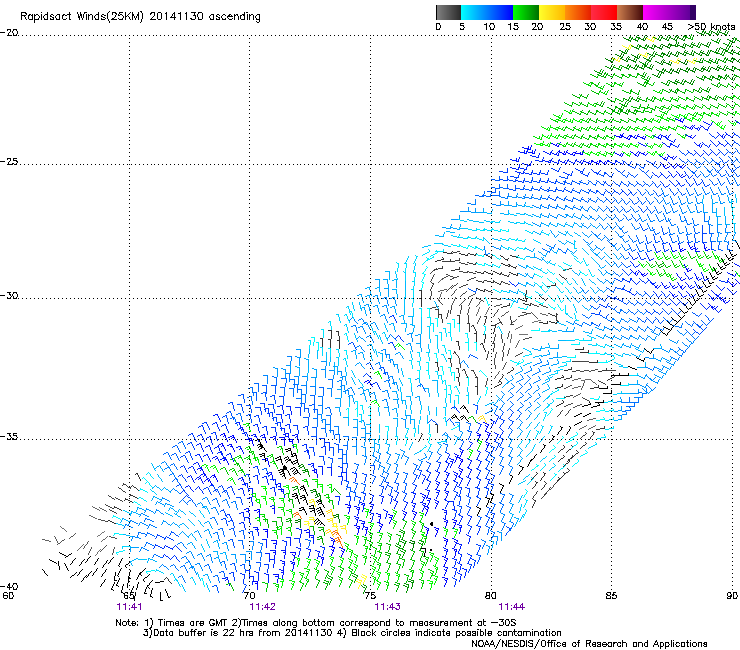Click the red 30-35 knots color swatch
Image resolution: width=740 pixels, height=650 pixels.
604,12
